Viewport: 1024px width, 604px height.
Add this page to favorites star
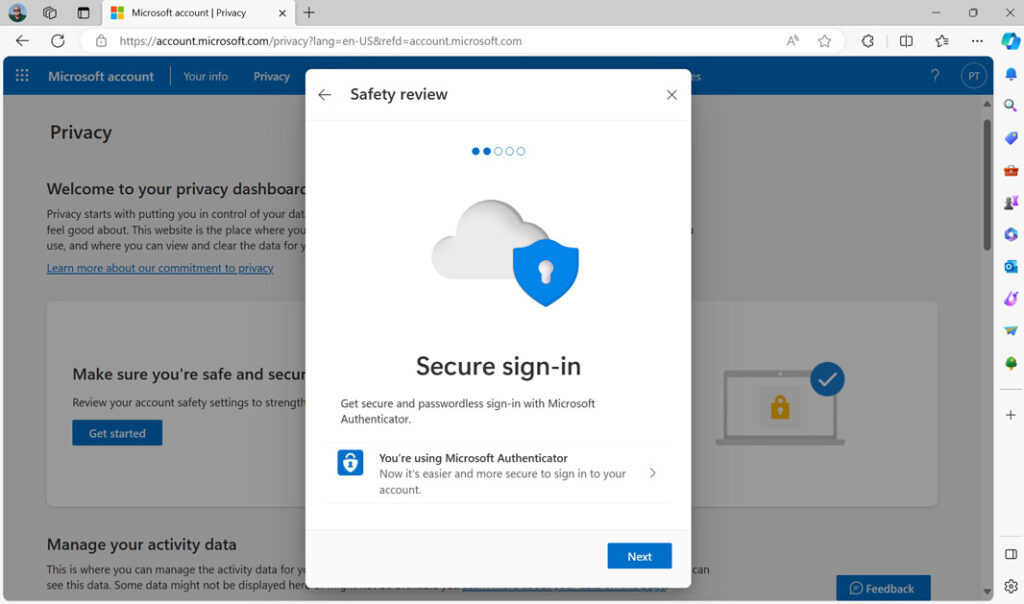824,41
